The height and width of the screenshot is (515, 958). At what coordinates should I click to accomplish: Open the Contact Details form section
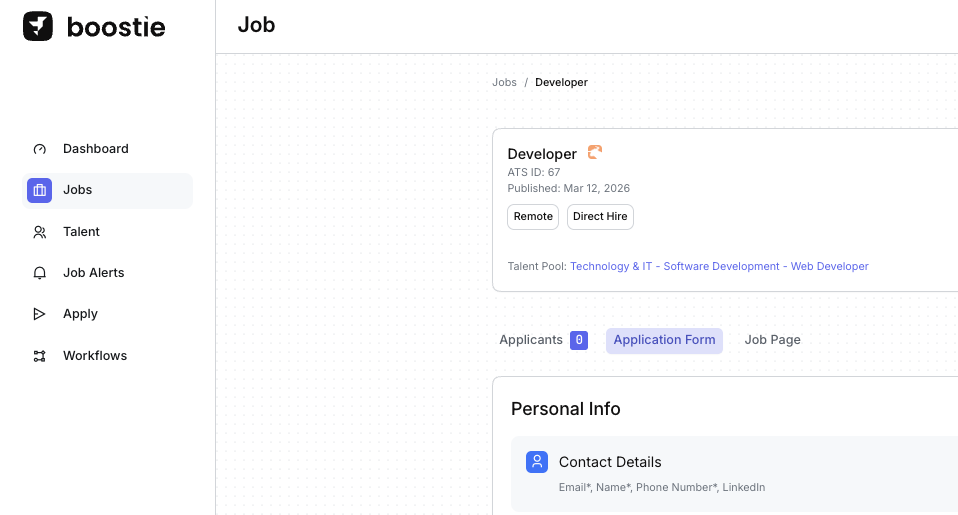click(x=610, y=462)
